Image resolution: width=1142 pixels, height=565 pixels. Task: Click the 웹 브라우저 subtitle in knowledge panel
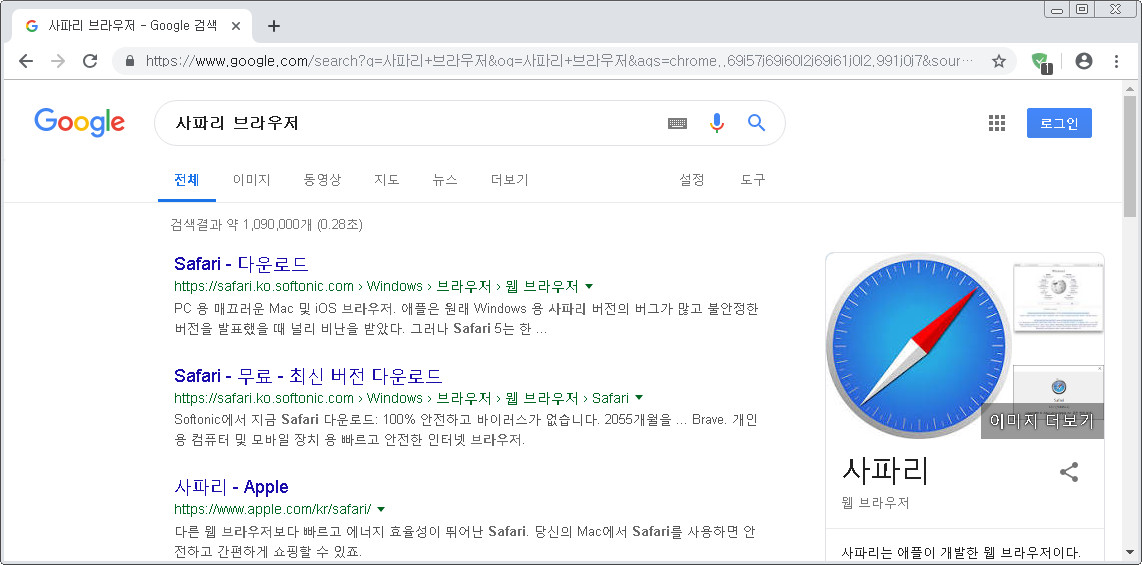(x=875, y=503)
